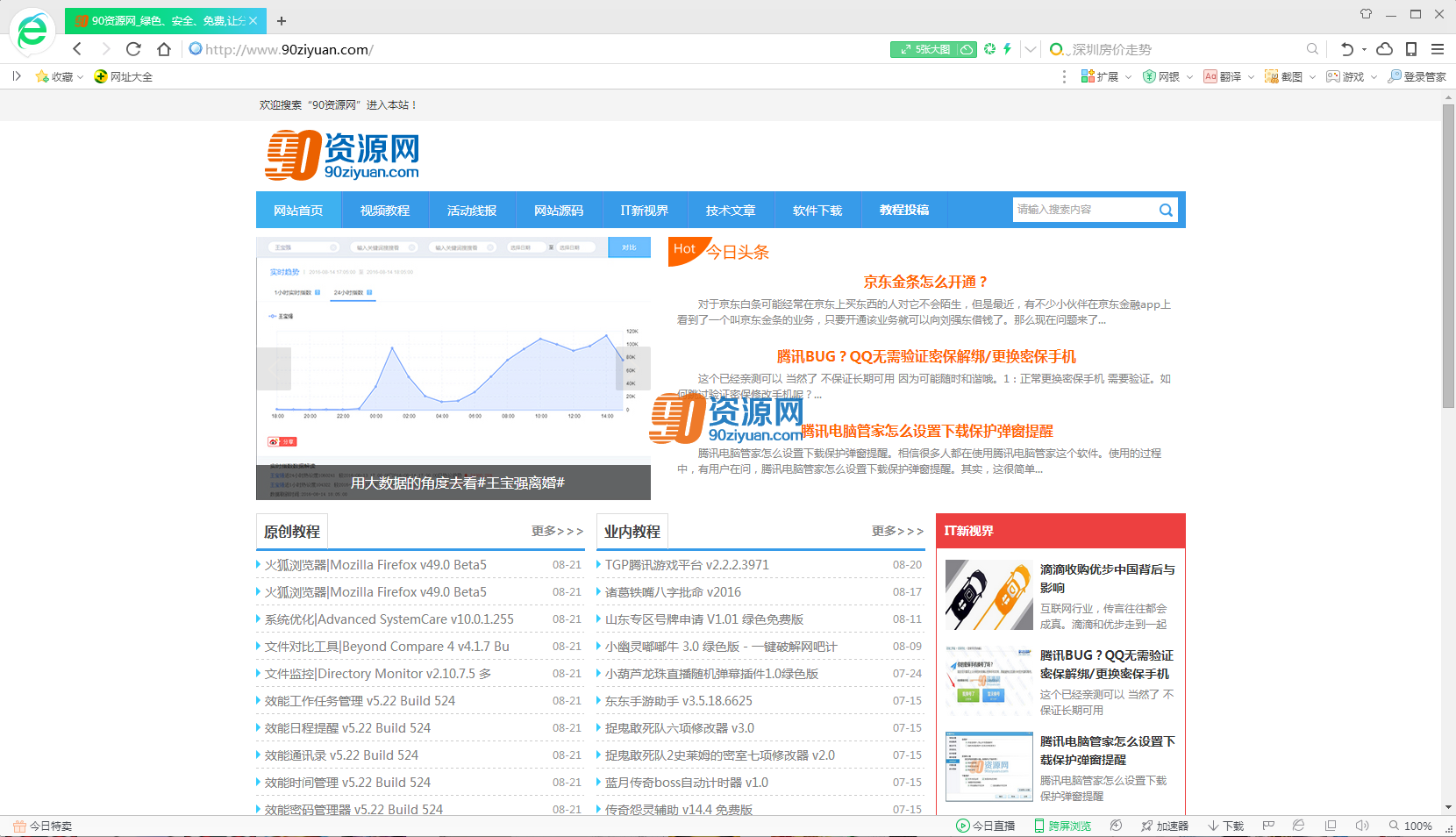Open the 翻译 translate dropdown
Image resolution: width=1456 pixels, height=837 pixels.
click(x=1229, y=76)
